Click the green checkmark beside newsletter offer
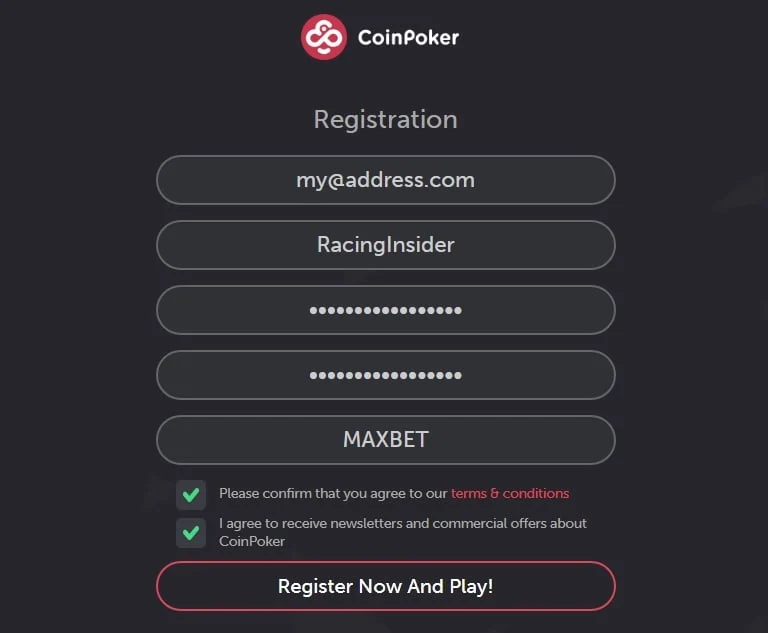 pyautogui.click(x=190, y=532)
